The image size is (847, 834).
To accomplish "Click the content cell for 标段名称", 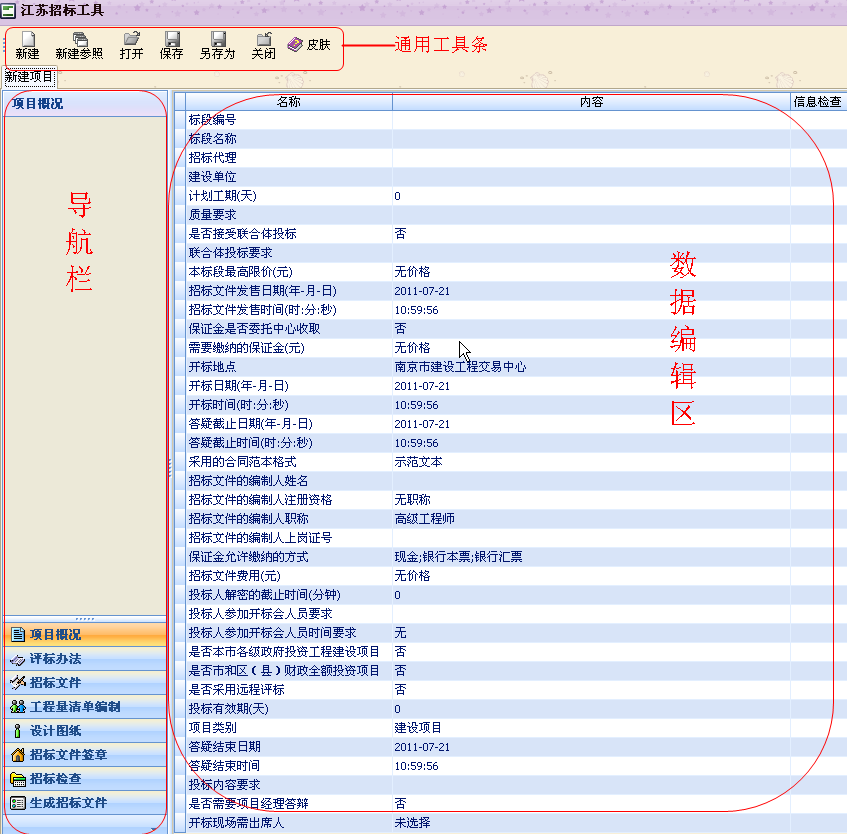I will coord(591,139).
